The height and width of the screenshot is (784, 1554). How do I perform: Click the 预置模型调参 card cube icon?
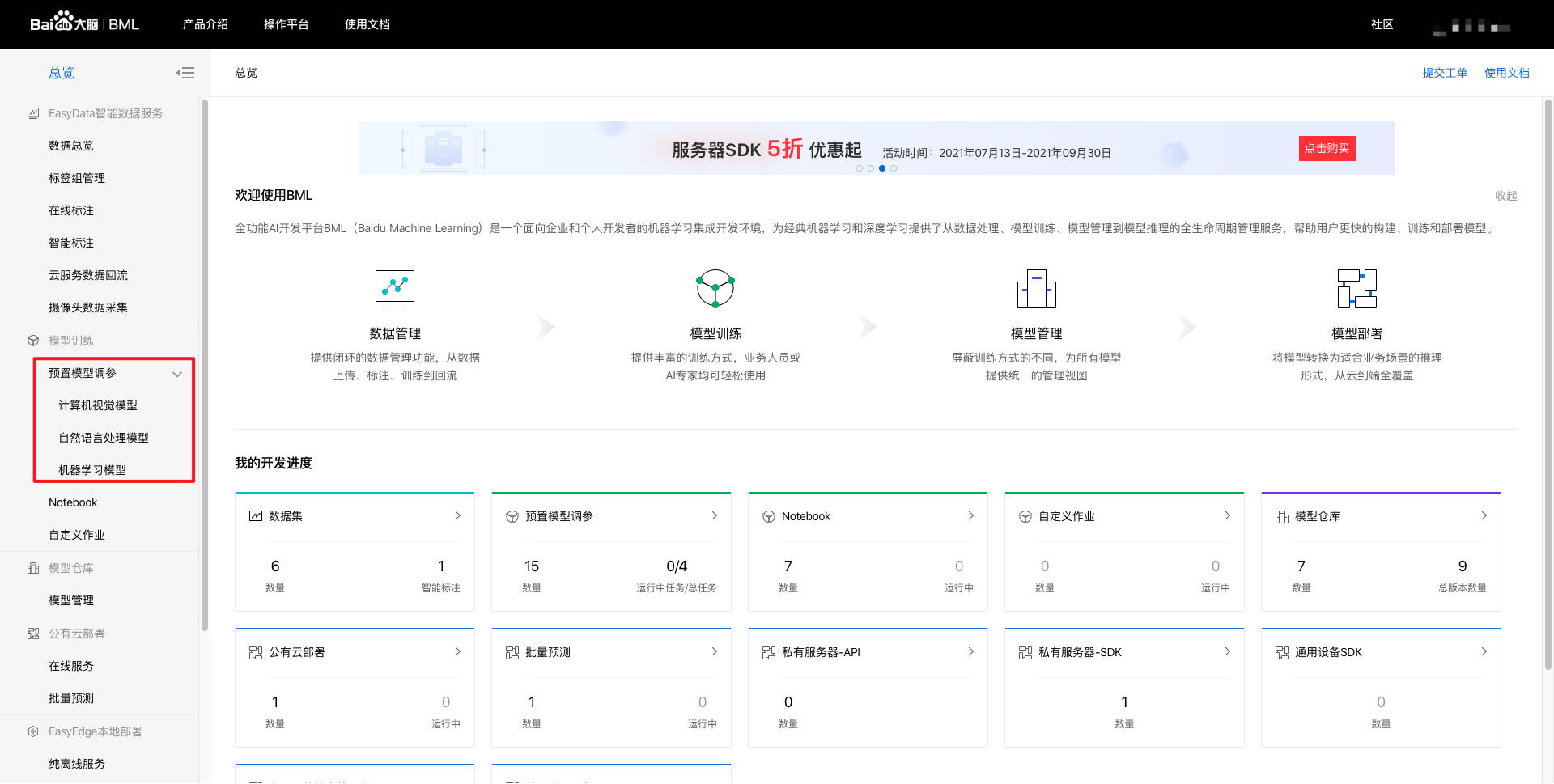click(x=512, y=516)
